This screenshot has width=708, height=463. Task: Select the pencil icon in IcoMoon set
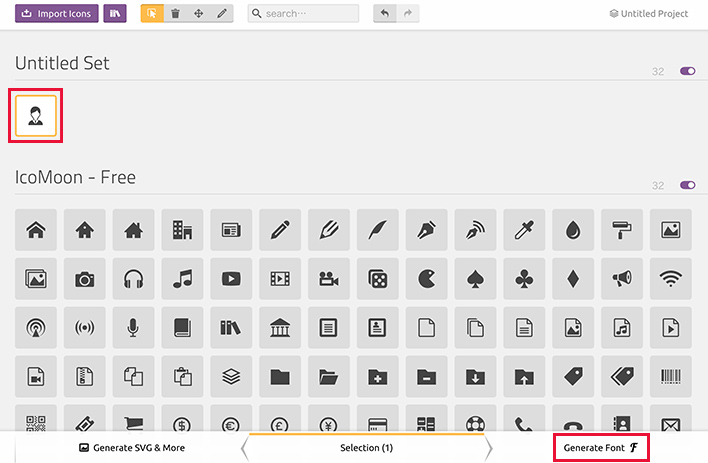(280, 230)
